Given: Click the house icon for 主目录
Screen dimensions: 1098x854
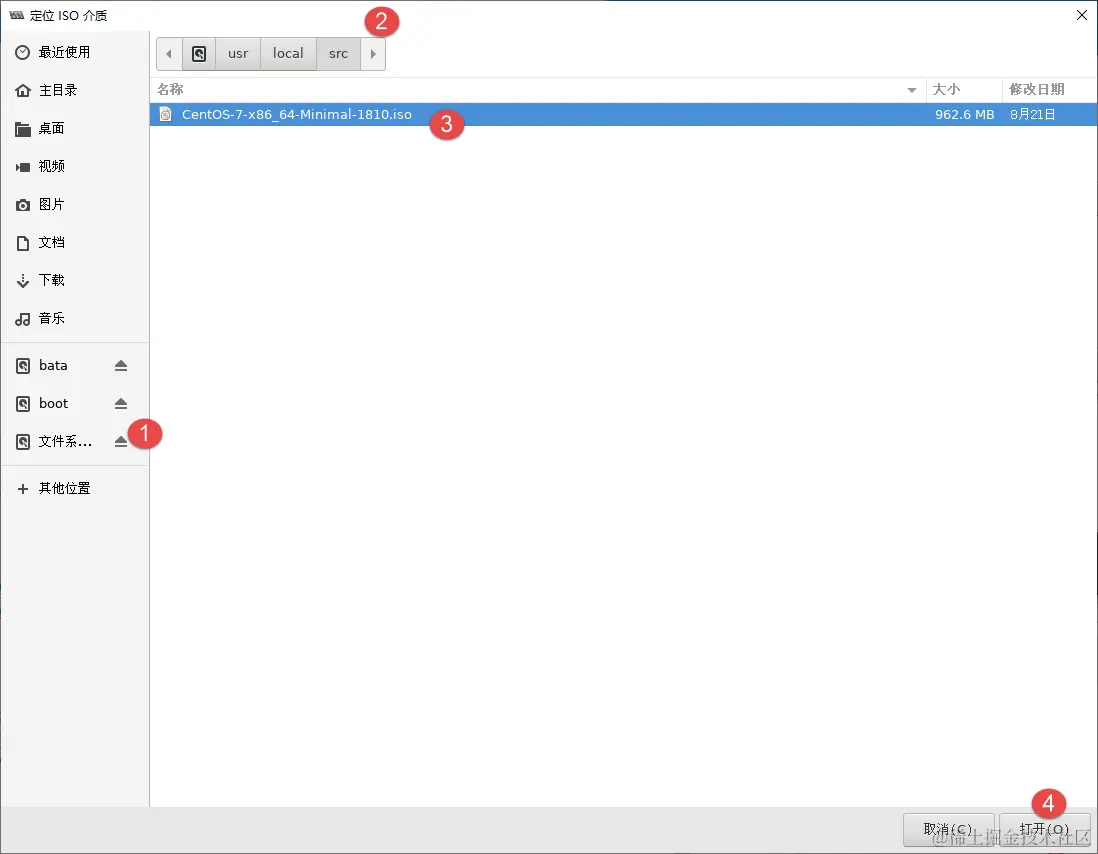Looking at the screenshot, I should [22, 90].
